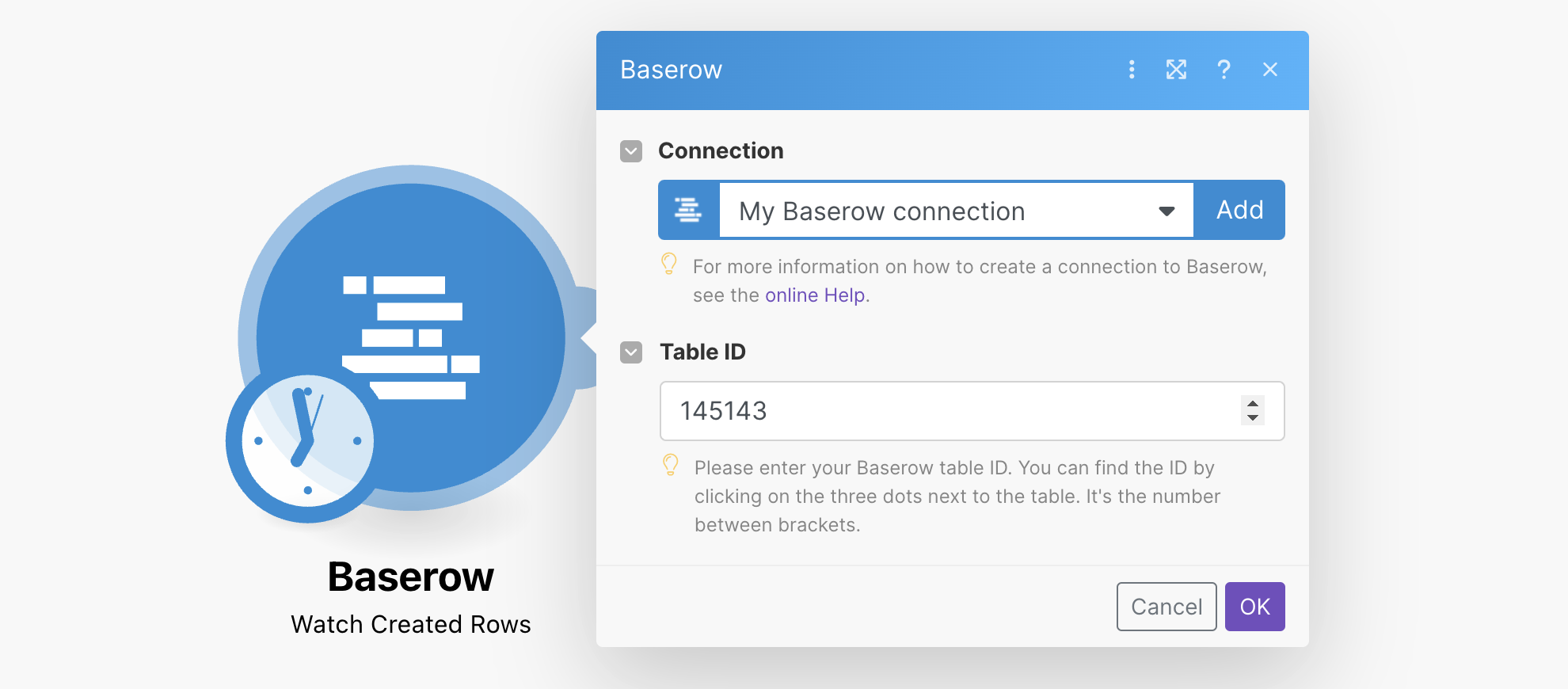The height and width of the screenshot is (689, 1568).
Task: Increase Table ID with the up arrow
Action: (1253, 403)
